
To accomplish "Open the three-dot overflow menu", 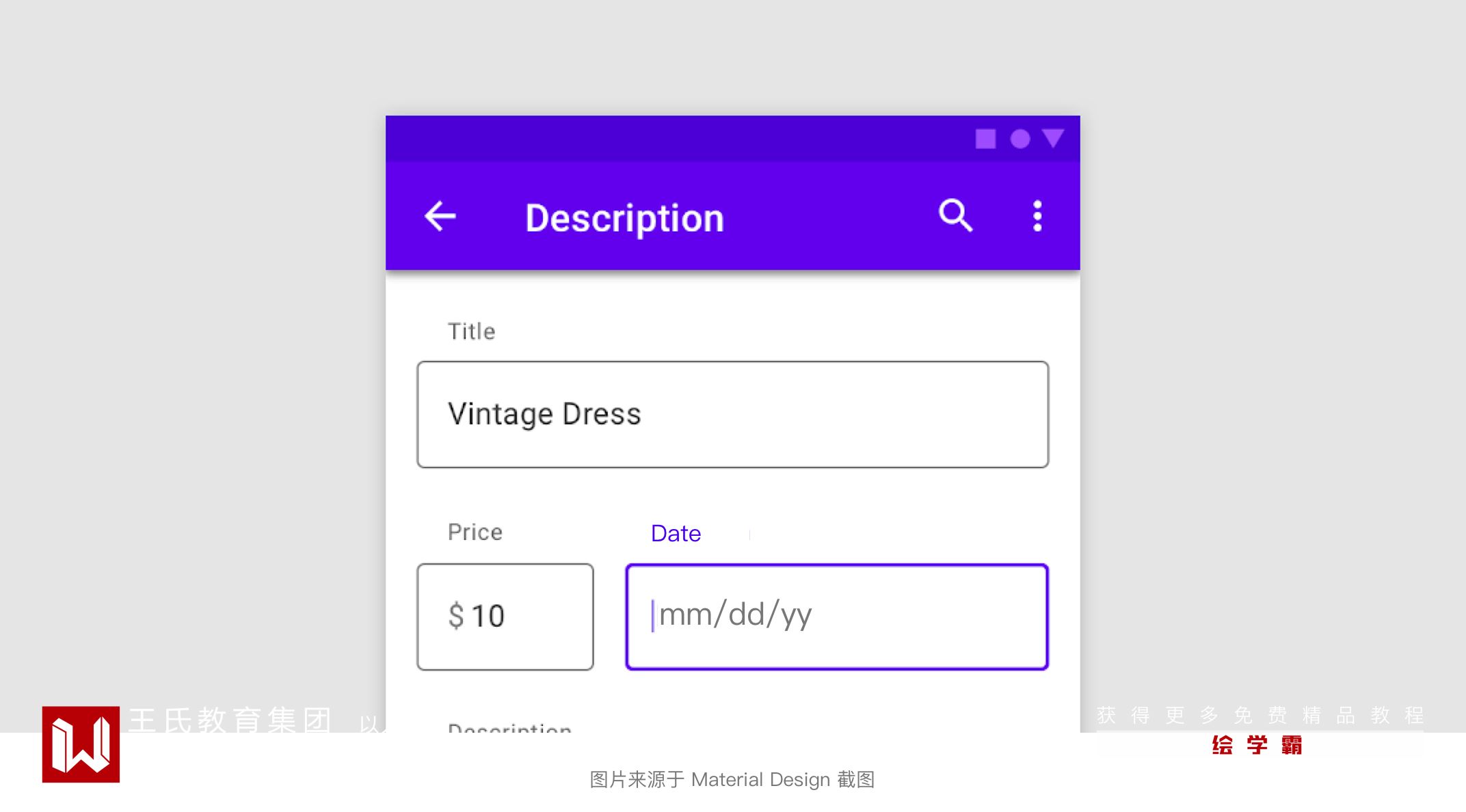I will pos(1037,216).
